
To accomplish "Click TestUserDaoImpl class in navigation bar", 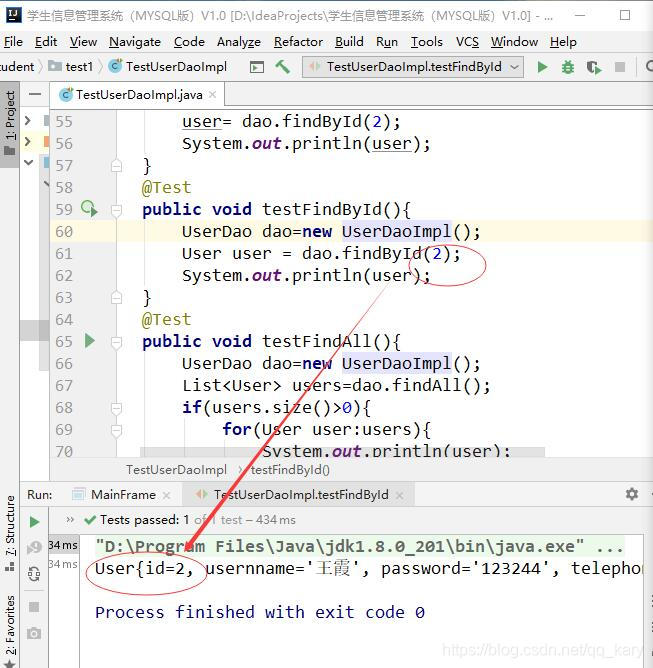I will click(168, 66).
